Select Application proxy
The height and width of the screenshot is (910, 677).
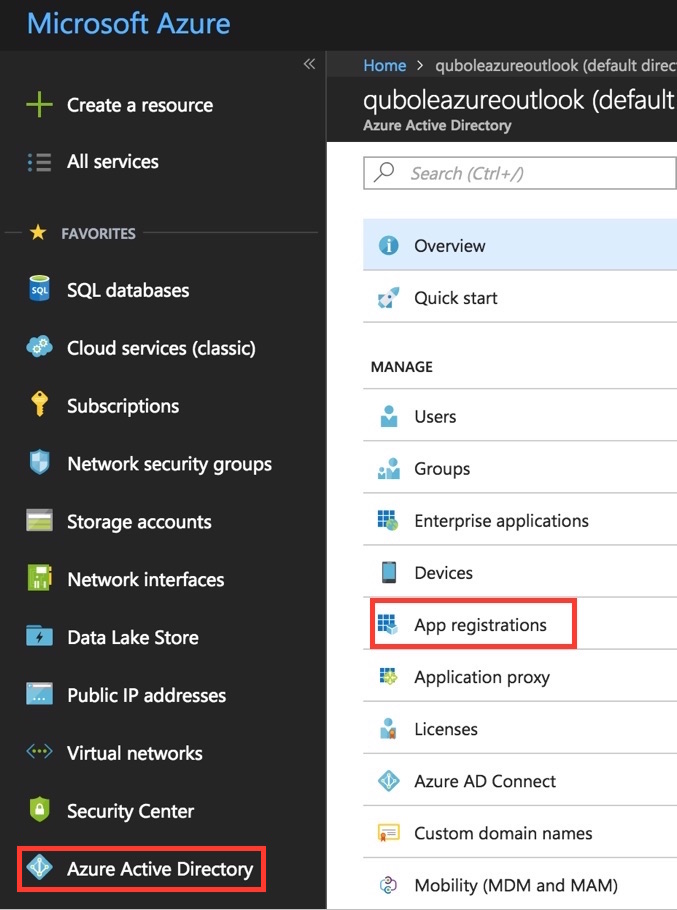coord(520,677)
